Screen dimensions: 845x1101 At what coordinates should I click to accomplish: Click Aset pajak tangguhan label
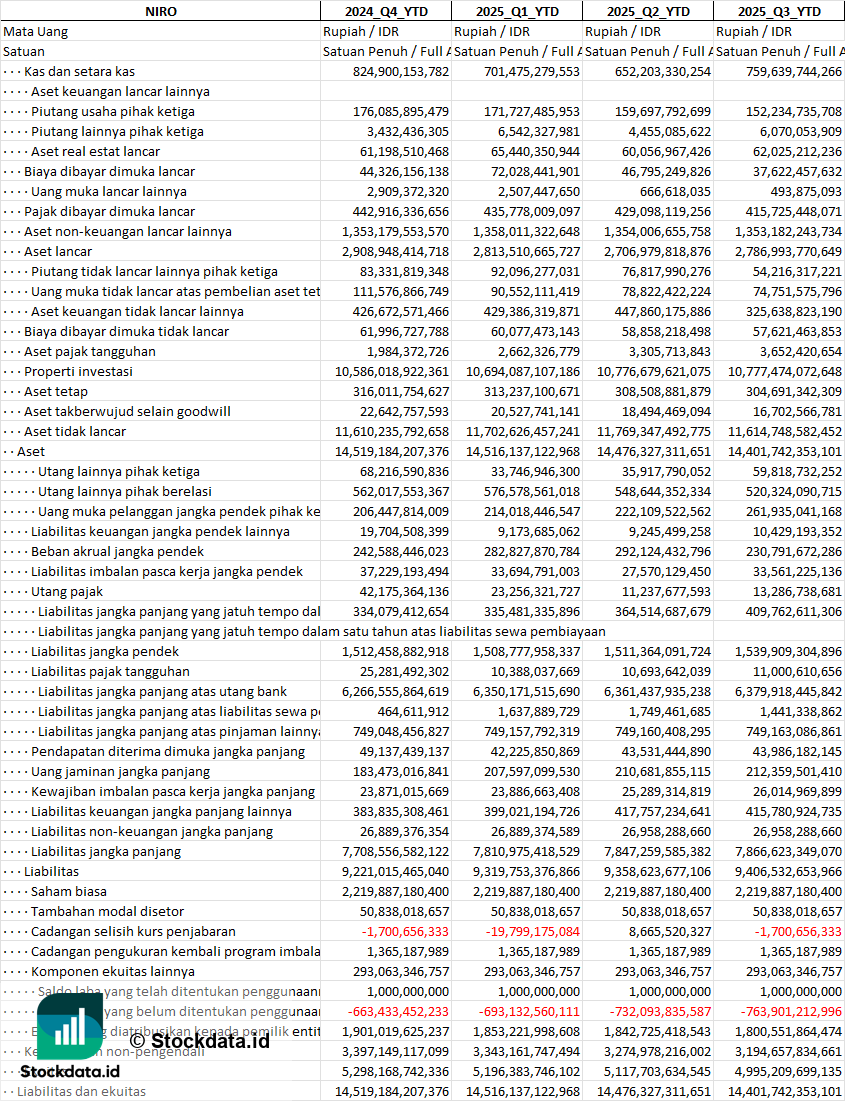90,351
